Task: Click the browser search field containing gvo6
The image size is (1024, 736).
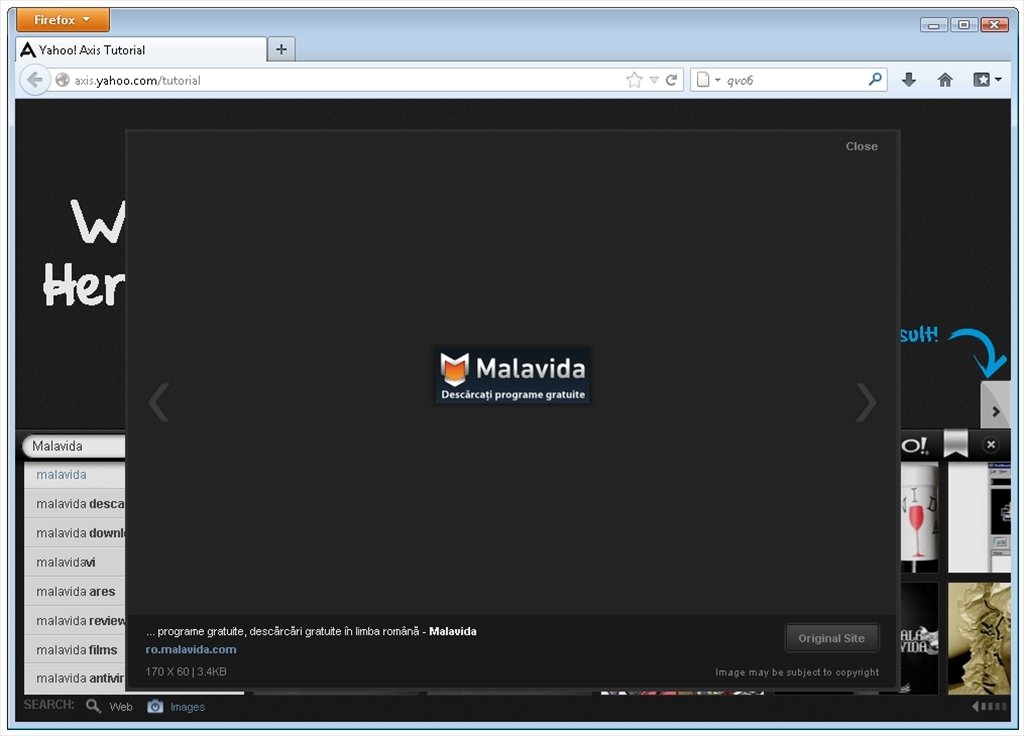Action: [x=795, y=80]
